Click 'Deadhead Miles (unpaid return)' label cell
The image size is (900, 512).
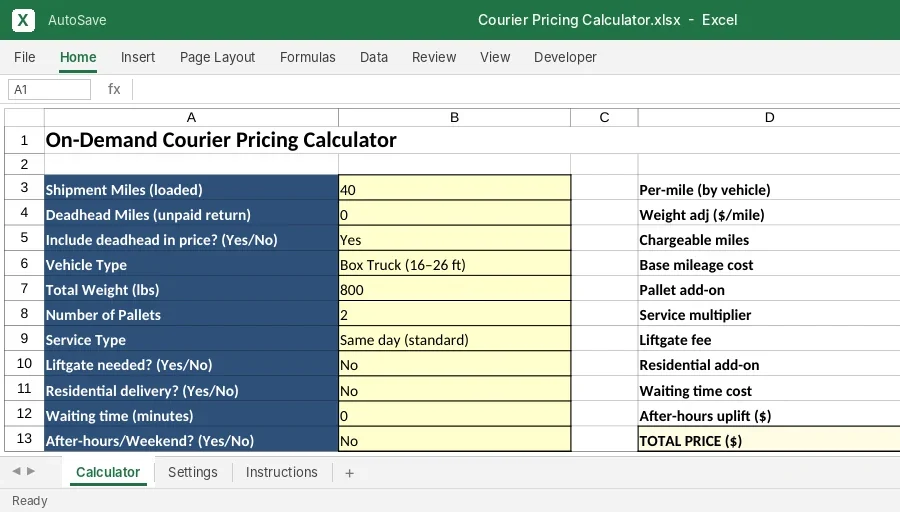192,213
